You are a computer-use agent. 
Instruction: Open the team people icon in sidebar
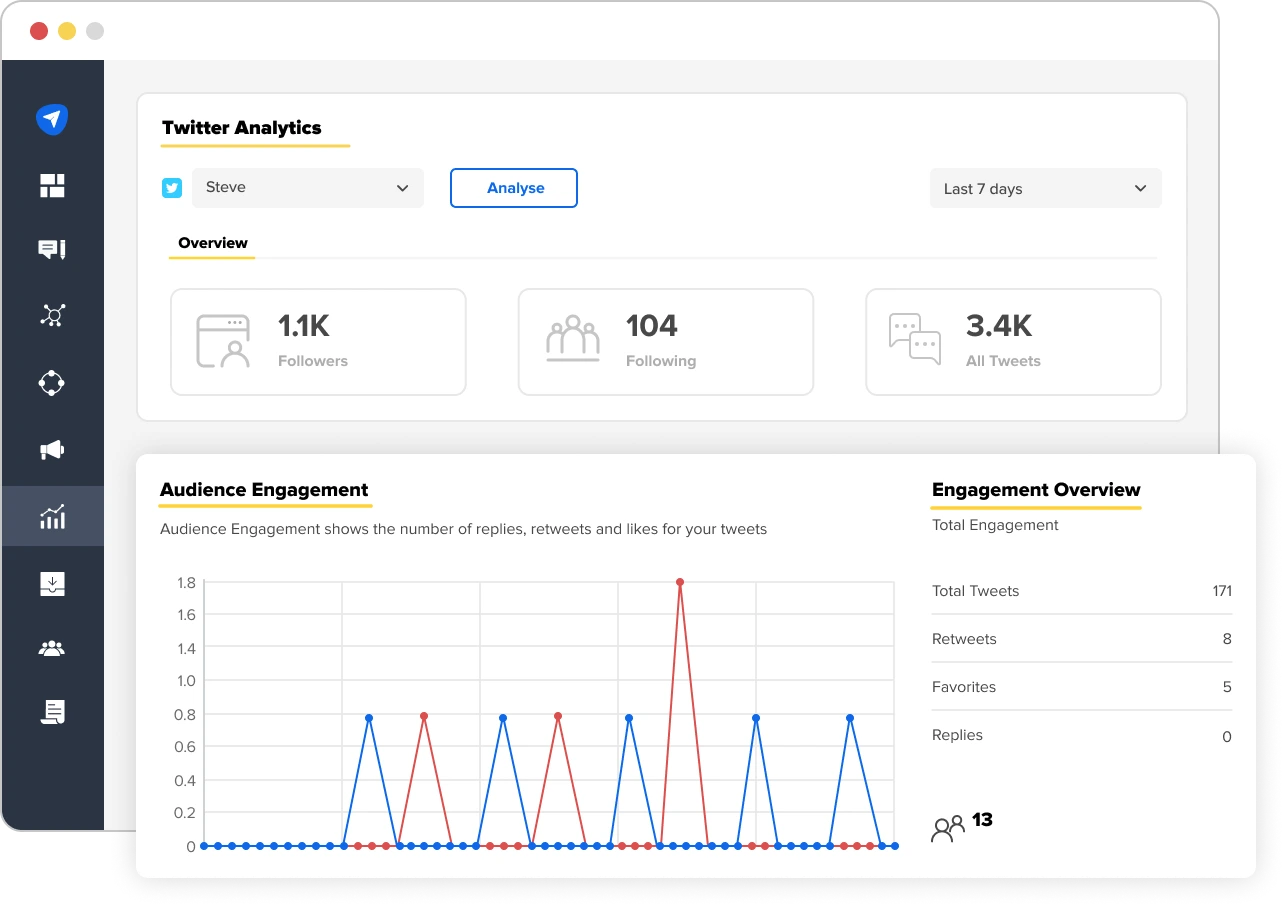click(x=52, y=648)
